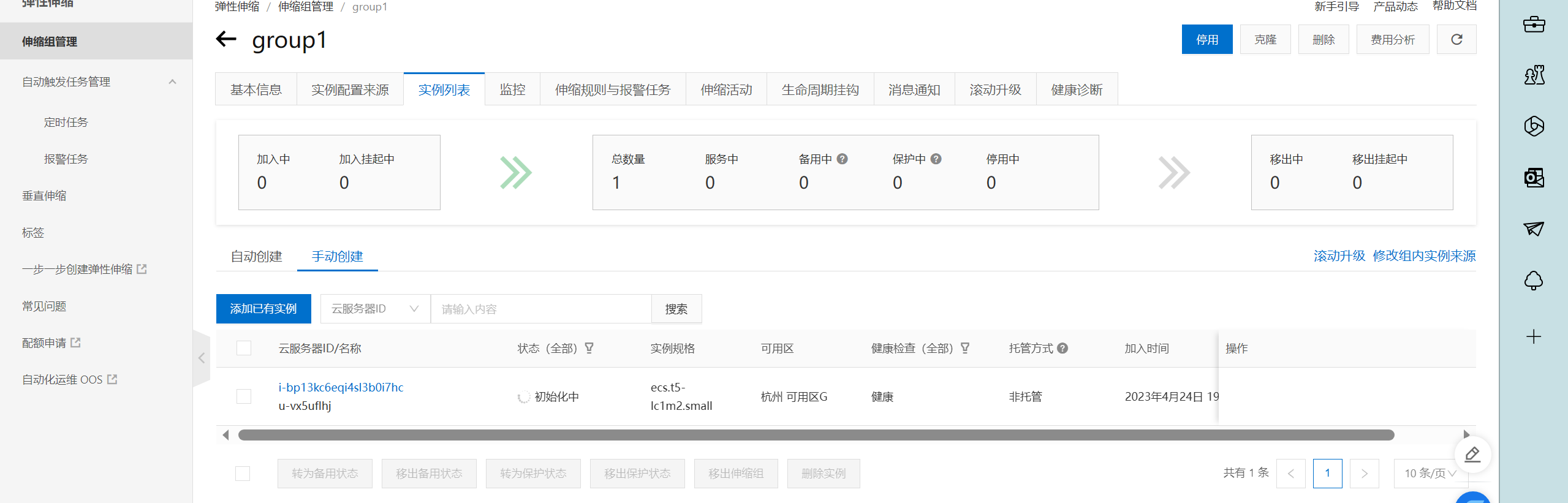Open the floating edit pencil button
Image resolution: width=1568 pixels, height=503 pixels.
click(1472, 455)
